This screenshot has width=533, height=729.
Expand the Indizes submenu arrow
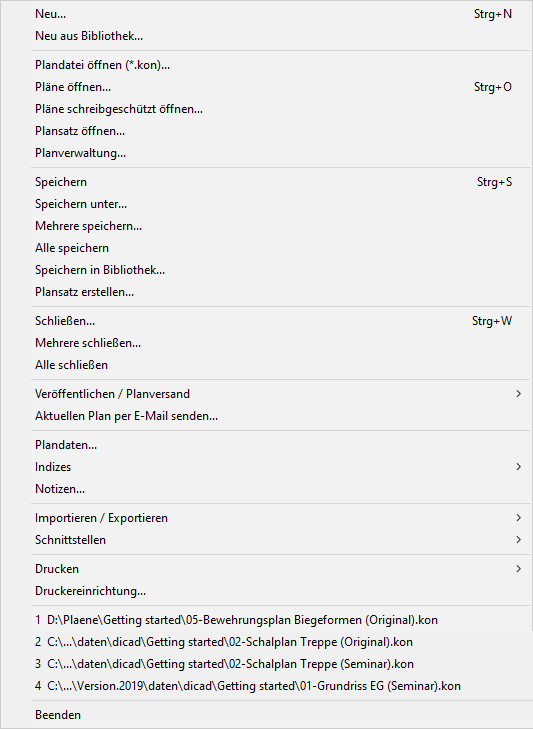518,467
